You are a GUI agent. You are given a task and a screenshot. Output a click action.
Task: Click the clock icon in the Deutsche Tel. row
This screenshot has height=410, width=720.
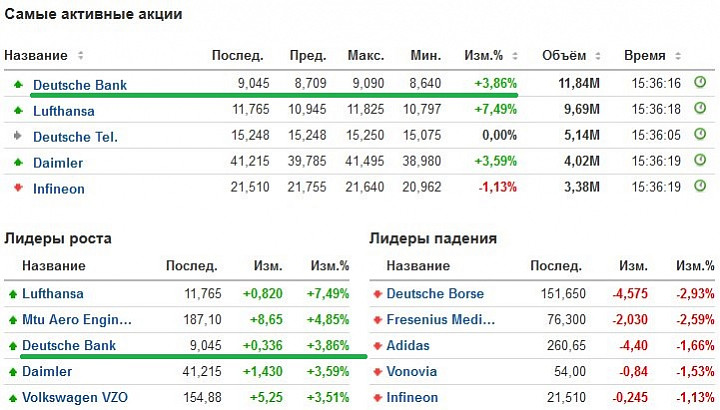pyautogui.click(x=700, y=134)
